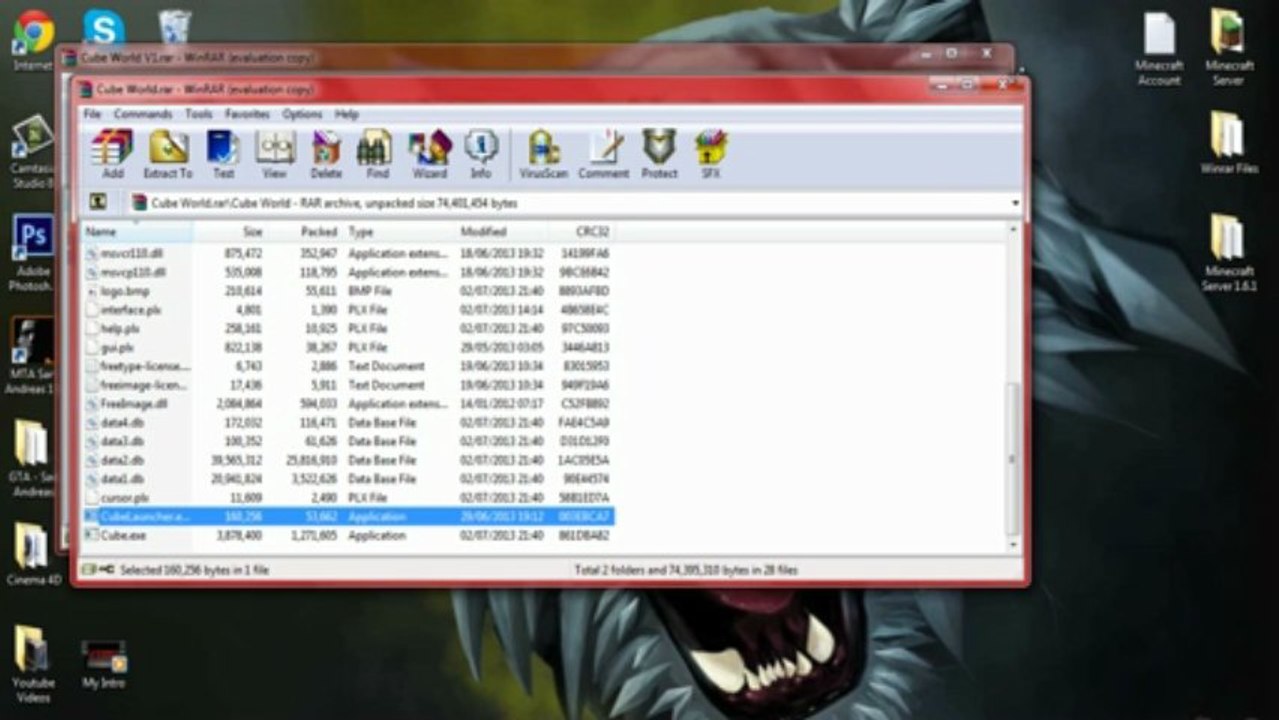The height and width of the screenshot is (720, 1279).
Task: Launch the Wizard tool
Action: click(430, 154)
